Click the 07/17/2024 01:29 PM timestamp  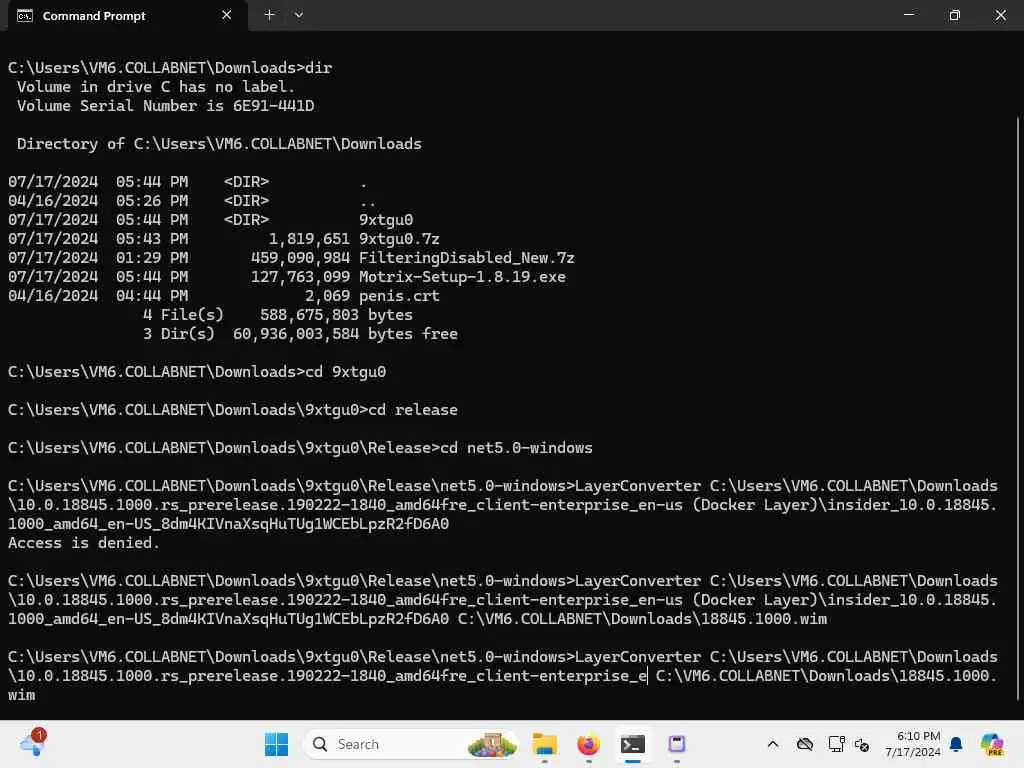point(98,258)
